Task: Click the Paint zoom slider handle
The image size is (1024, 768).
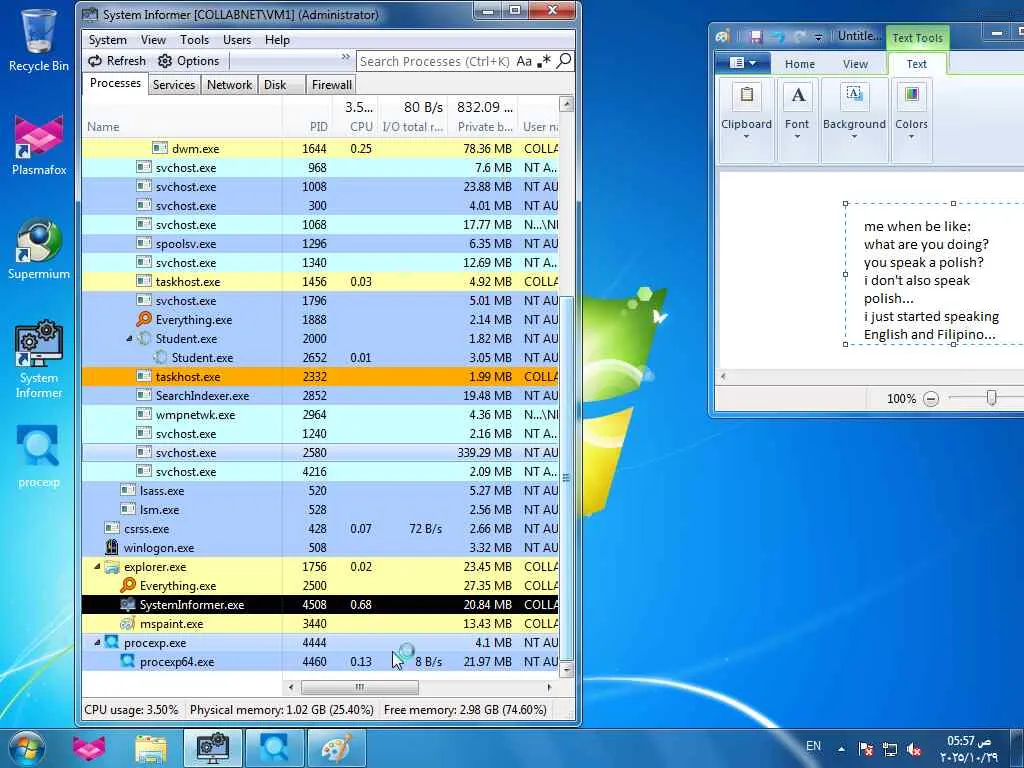Action: [991, 397]
